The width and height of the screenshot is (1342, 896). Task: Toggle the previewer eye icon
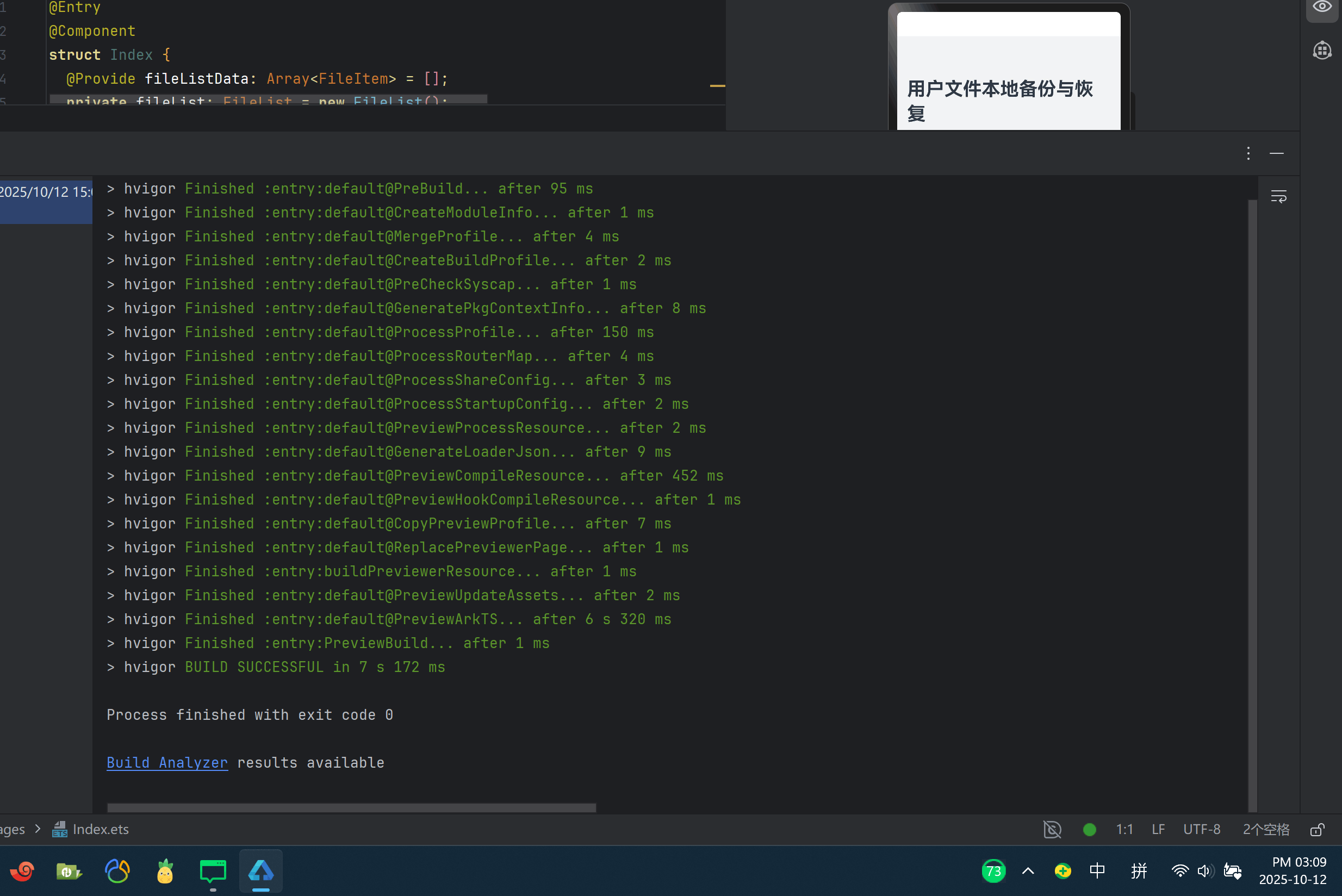coord(1322,7)
